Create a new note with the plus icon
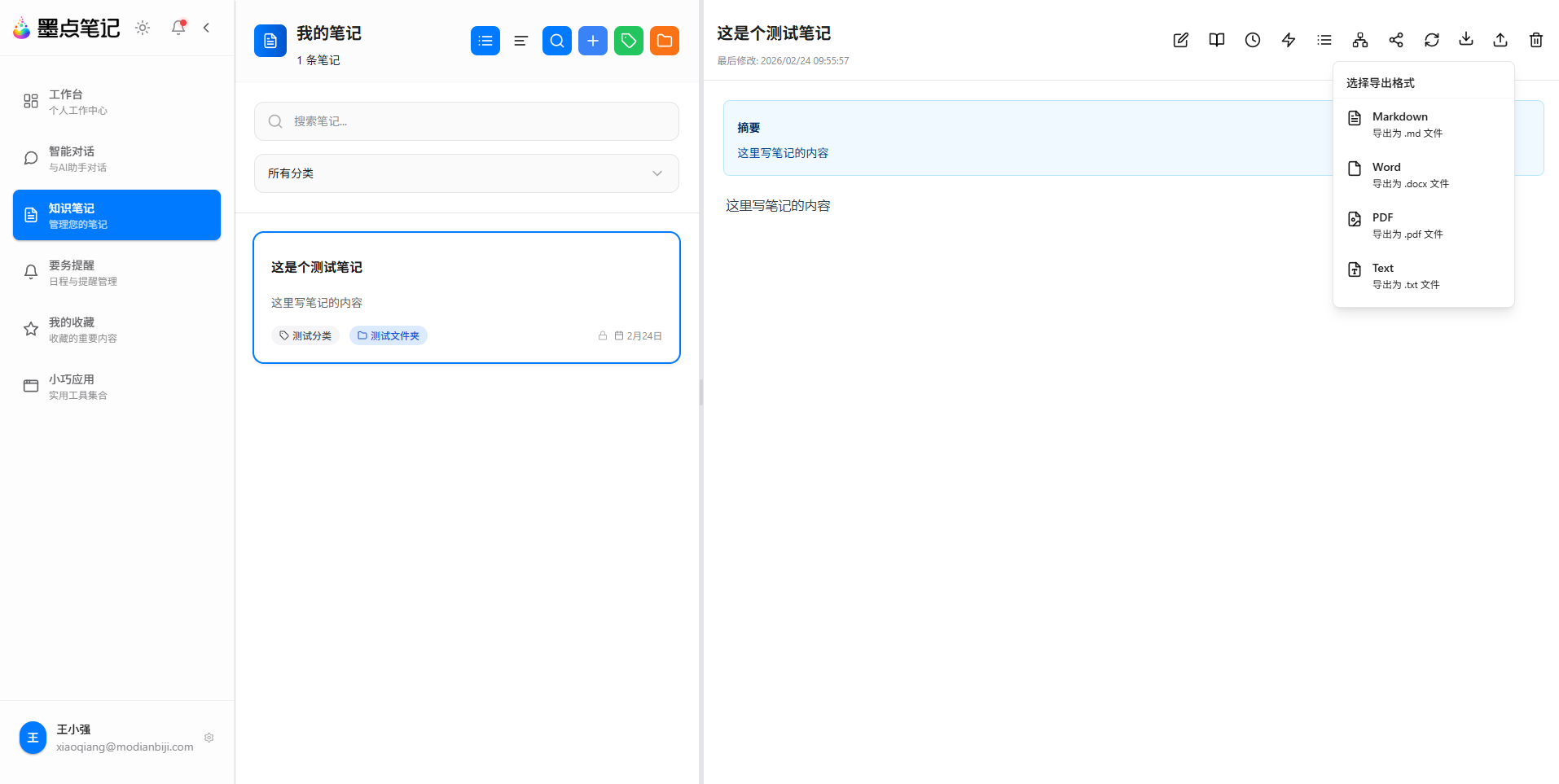1559x784 pixels. click(x=592, y=40)
